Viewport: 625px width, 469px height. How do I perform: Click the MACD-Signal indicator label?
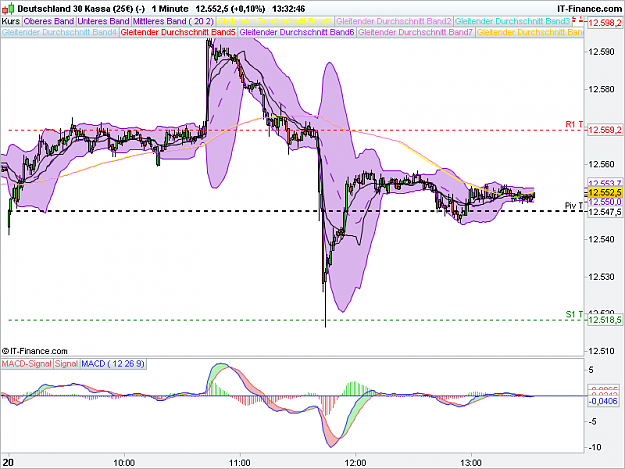click(27, 364)
